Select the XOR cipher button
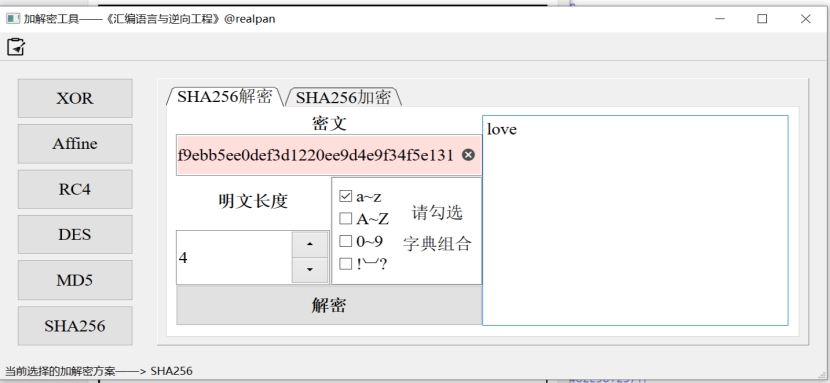830x383 pixels. (75, 98)
